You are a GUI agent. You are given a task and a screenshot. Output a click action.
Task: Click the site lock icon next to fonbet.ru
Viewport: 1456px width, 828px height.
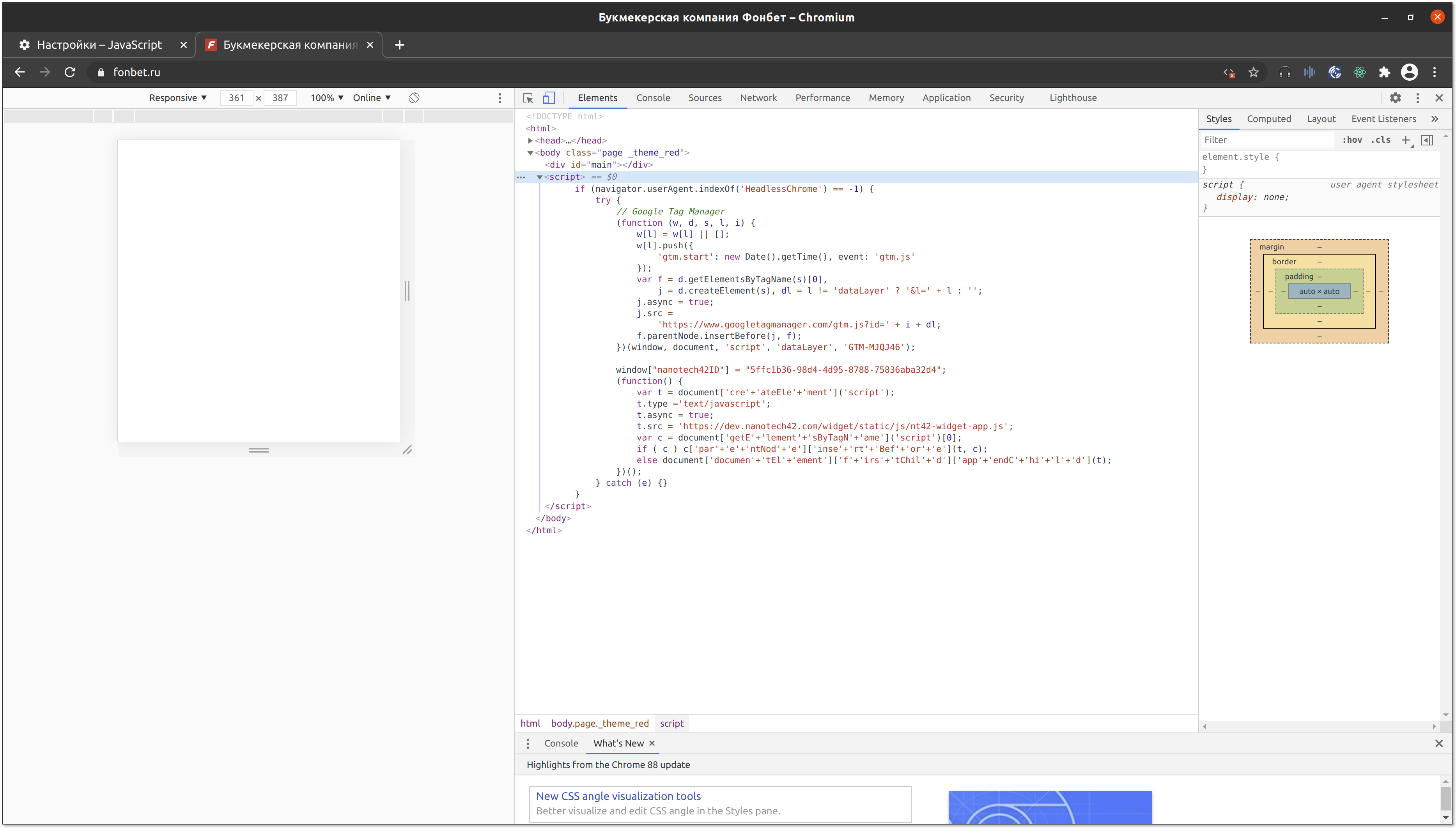[101, 72]
